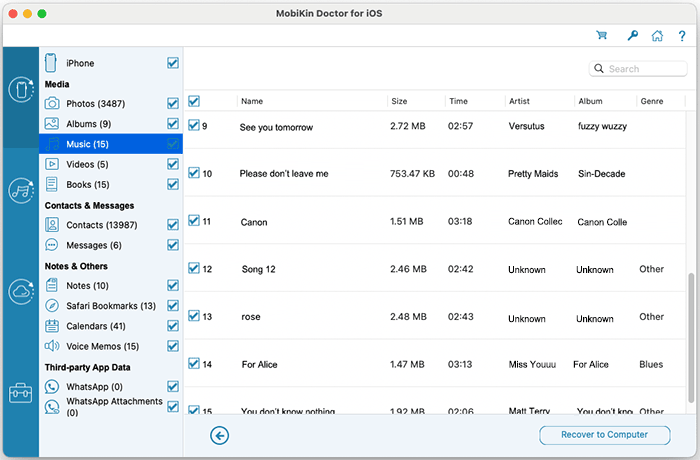Click Recover to Computer button
Viewport: 700px width, 460px height.
click(x=604, y=435)
